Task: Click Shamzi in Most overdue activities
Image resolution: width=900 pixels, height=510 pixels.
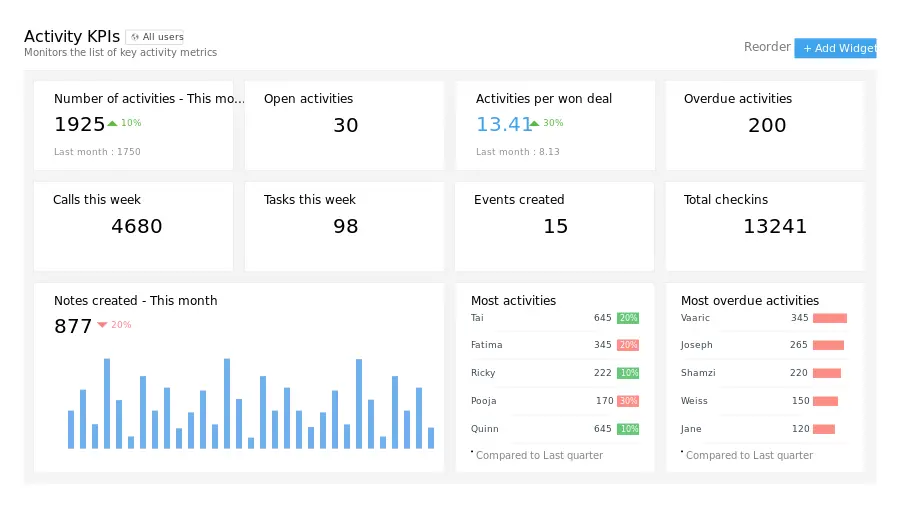Action: pyautogui.click(x=698, y=373)
